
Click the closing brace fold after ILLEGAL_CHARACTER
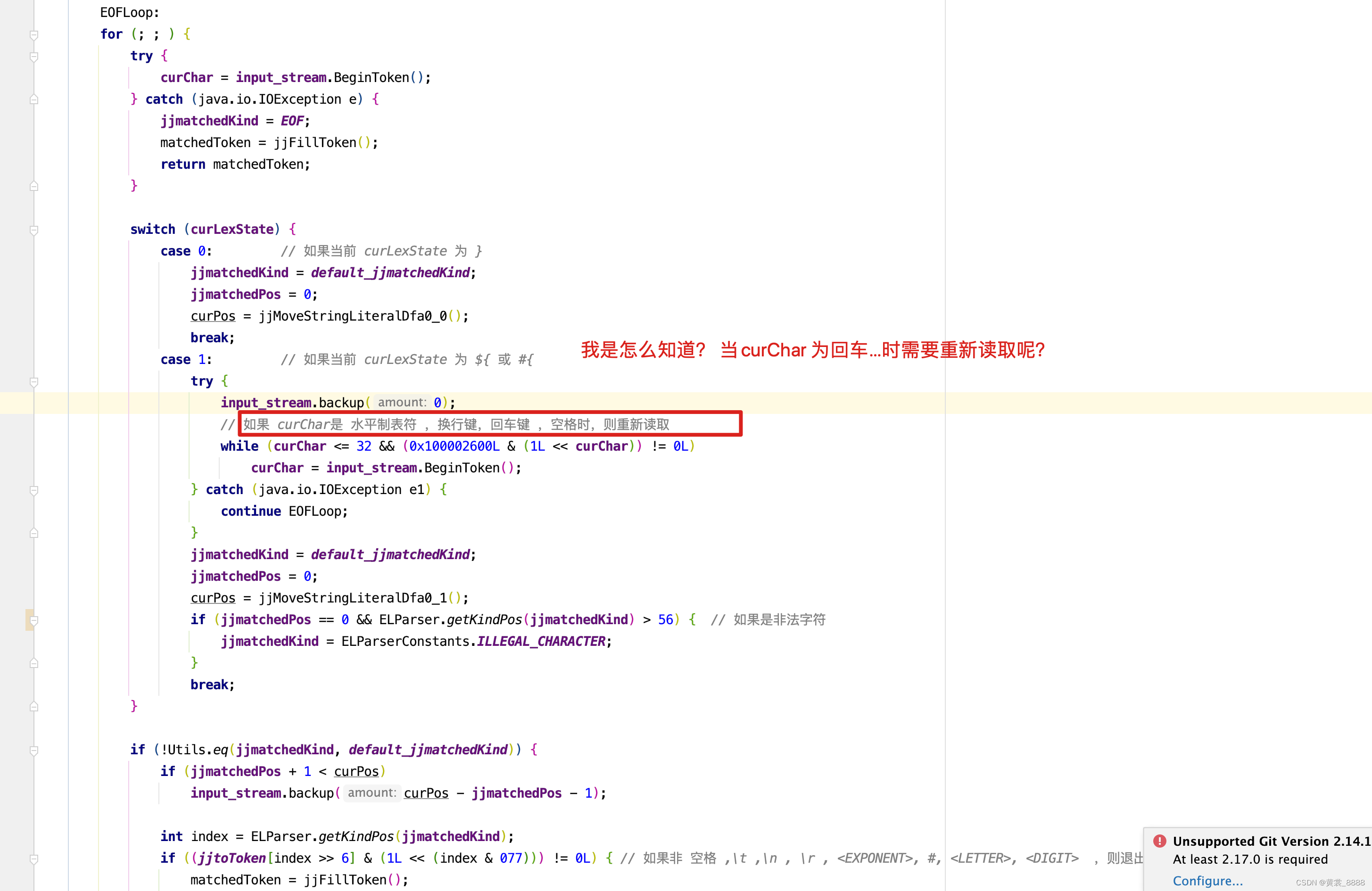click(34, 663)
